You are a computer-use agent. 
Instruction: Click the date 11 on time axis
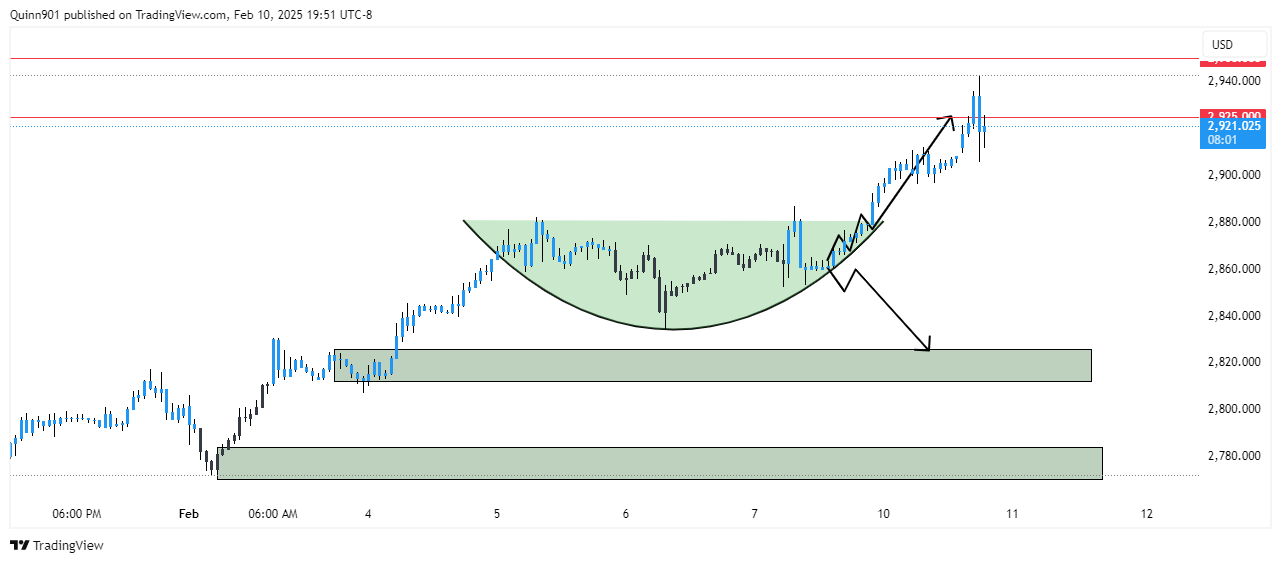pos(1012,514)
